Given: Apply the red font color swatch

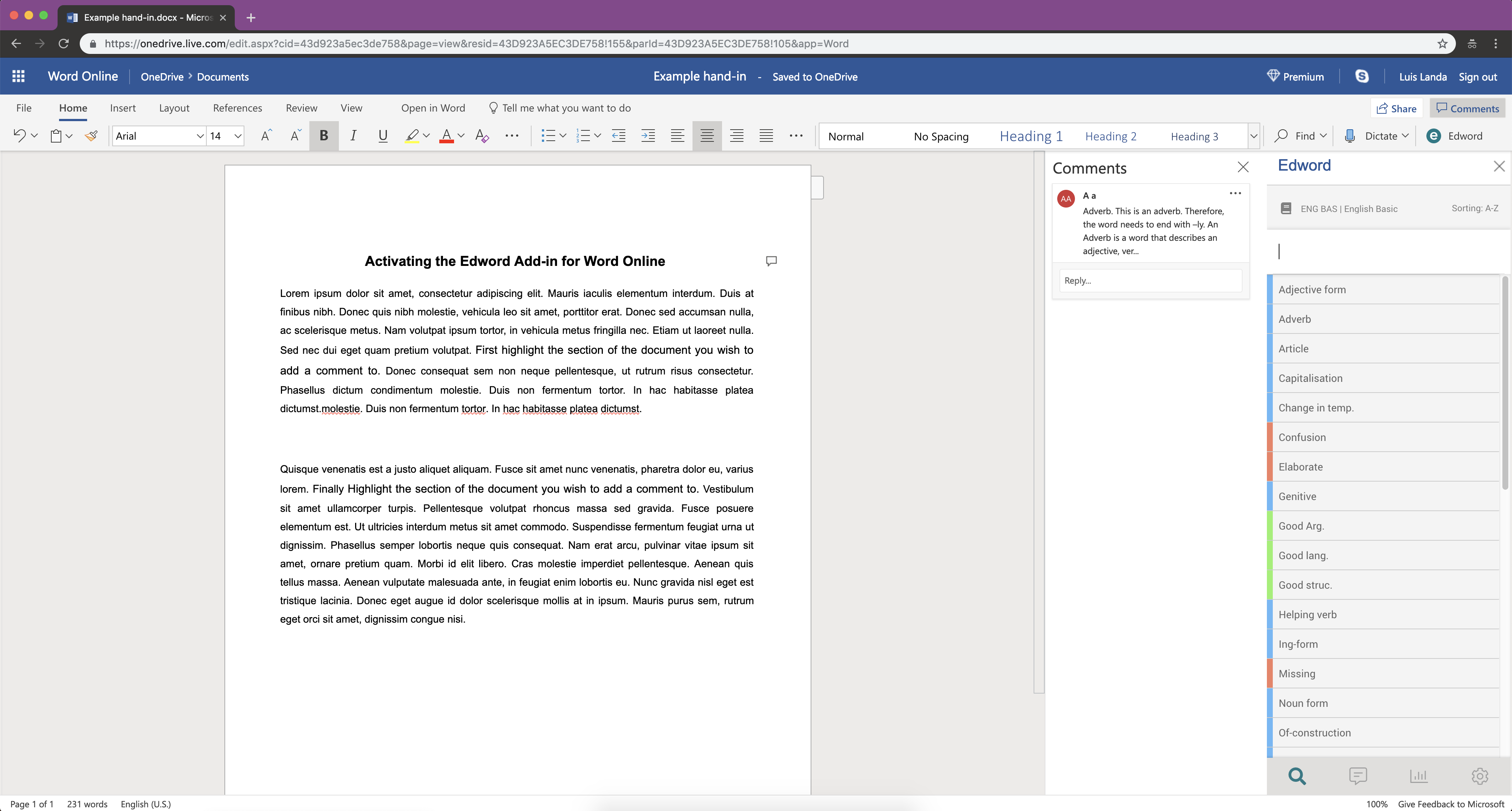Looking at the screenshot, I should [446, 136].
